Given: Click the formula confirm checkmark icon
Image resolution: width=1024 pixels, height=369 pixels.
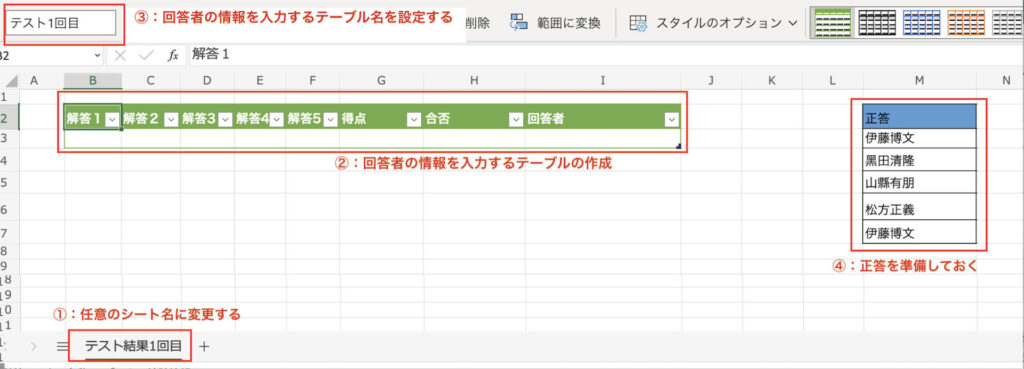Looking at the screenshot, I should click(146, 56).
